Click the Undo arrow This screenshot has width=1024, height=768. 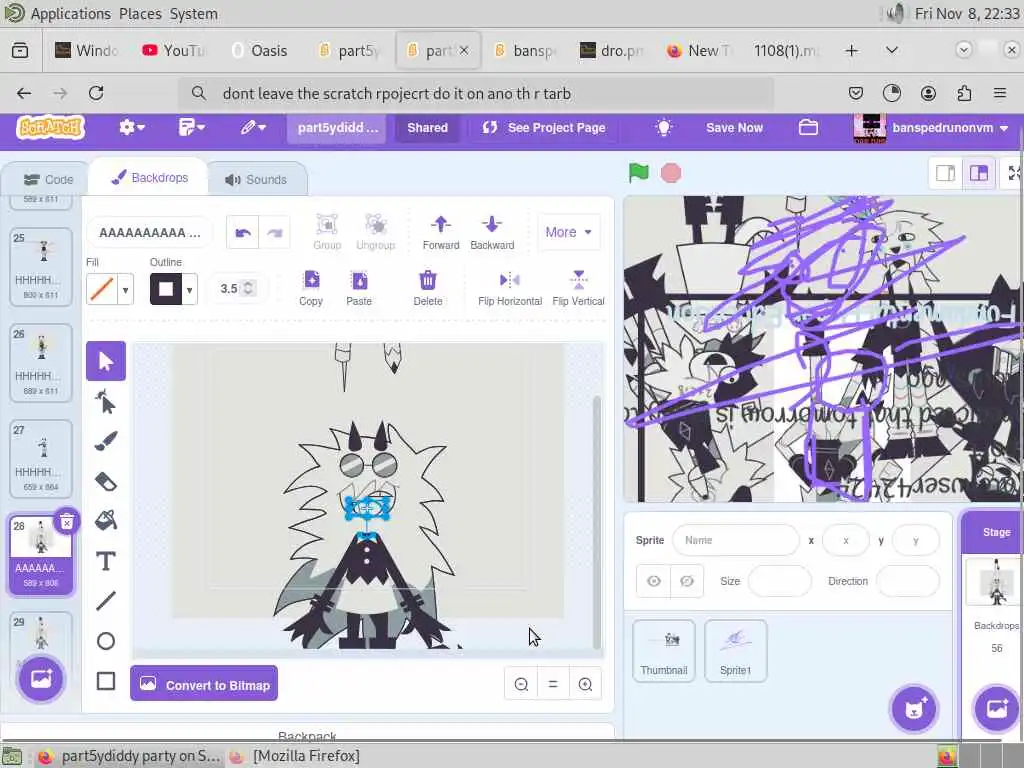[243, 232]
